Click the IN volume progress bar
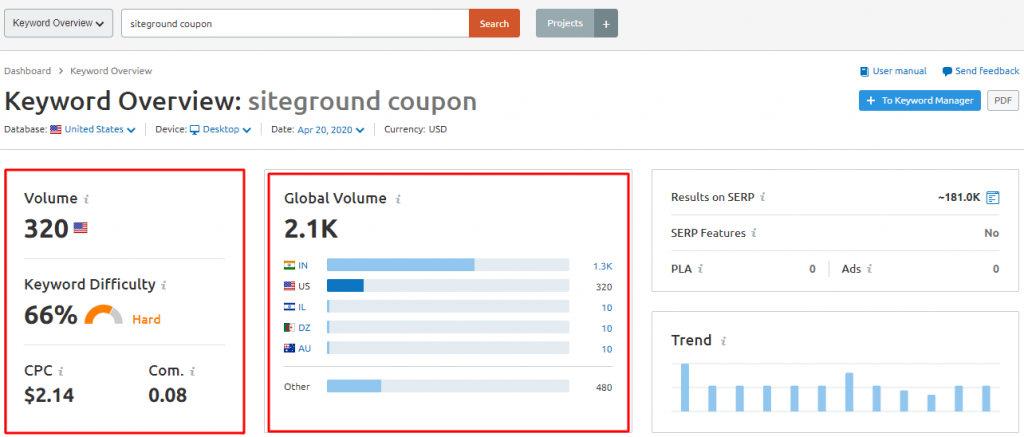 click(x=448, y=265)
